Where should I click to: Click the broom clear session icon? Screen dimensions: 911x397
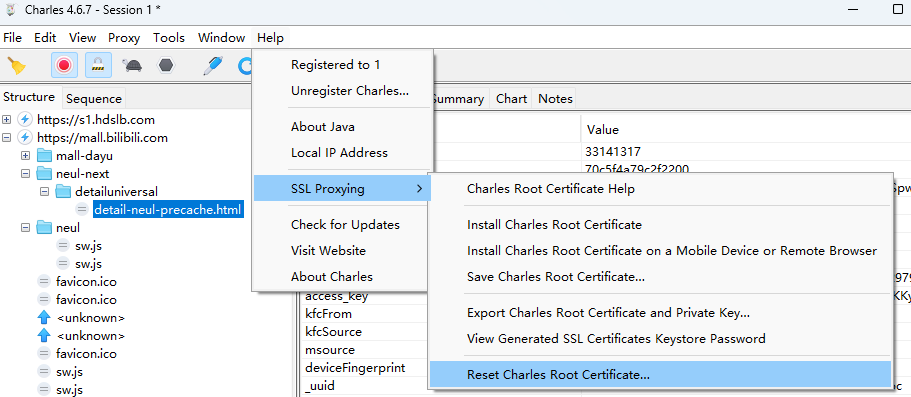coord(17,66)
